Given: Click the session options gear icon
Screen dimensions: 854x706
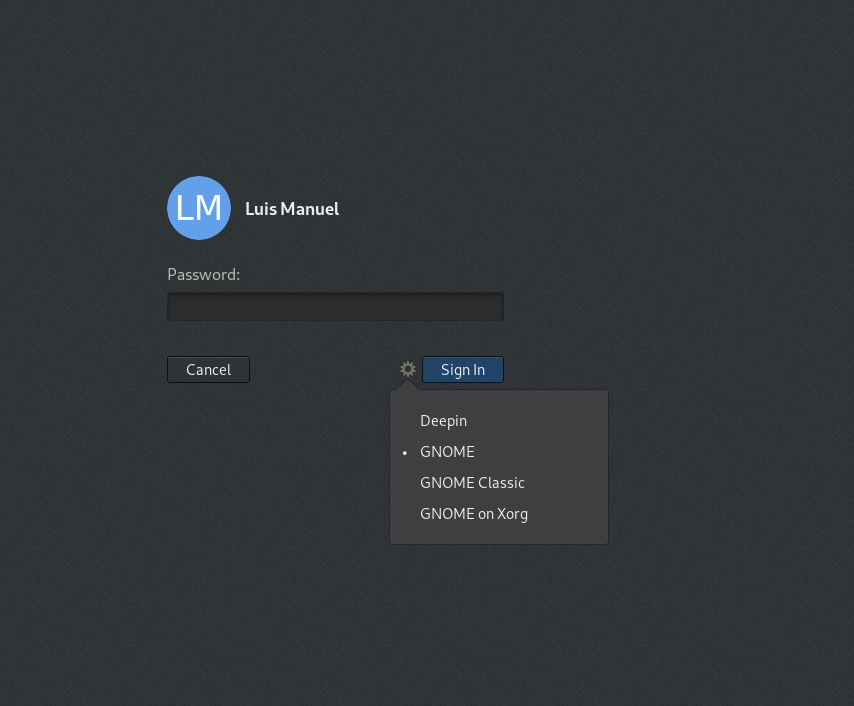Looking at the screenshot, I should tap(407, 369).
